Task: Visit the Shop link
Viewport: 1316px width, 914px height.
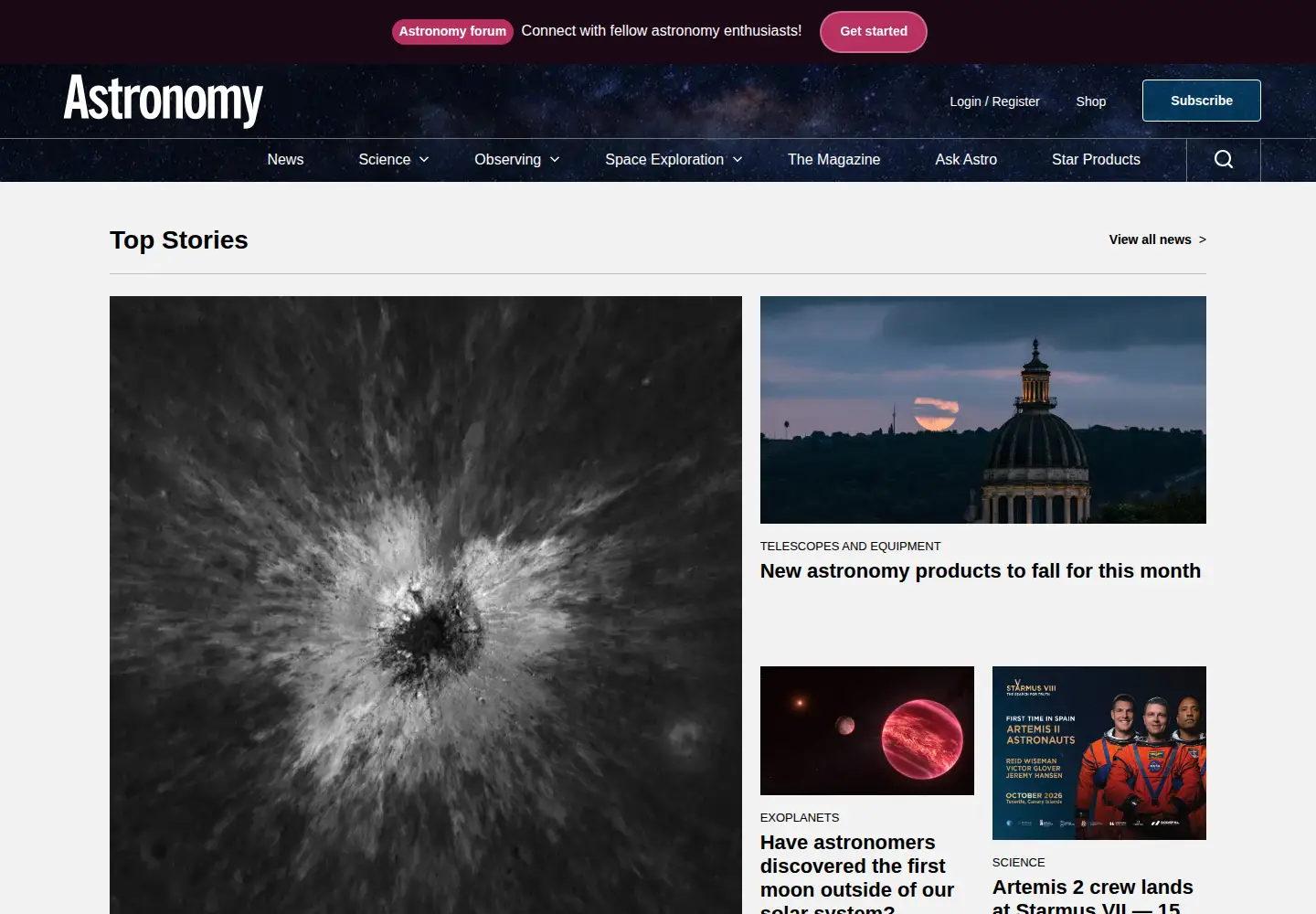Action: coord(1091,101)
